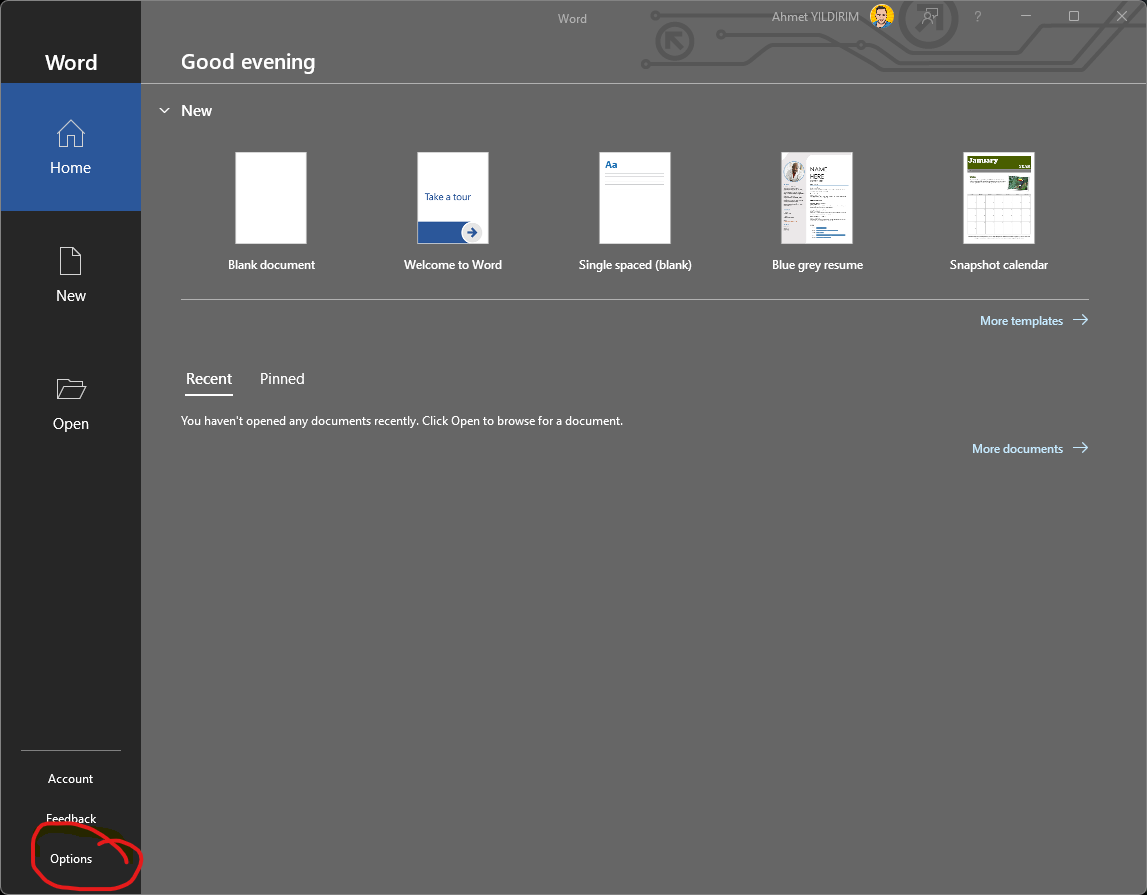Viewport: 1147px width, 895px height.
Task: Click the More documents link
Action: point(1017,449)
